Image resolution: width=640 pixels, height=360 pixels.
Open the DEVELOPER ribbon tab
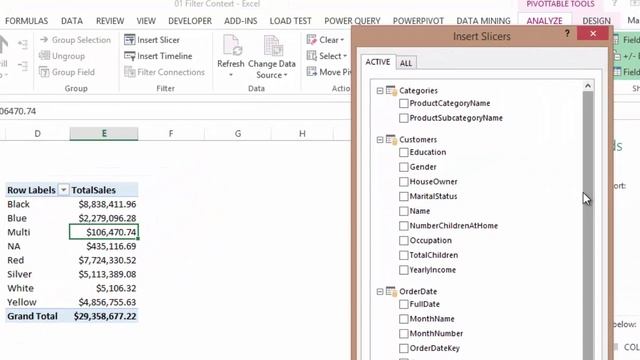coord(190,21)
